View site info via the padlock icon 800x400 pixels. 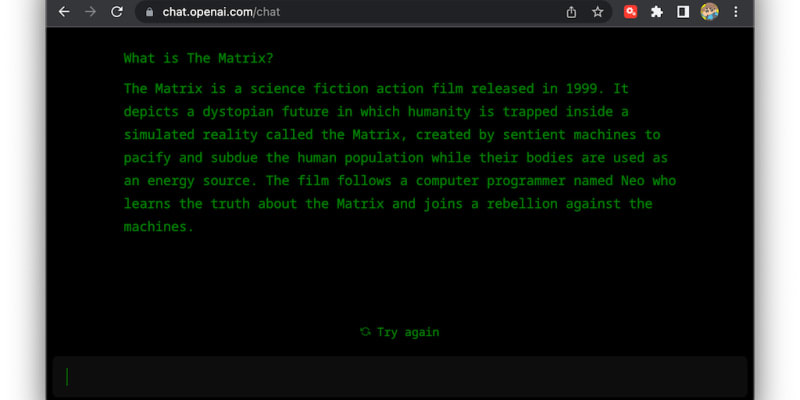[x=149, y=12]
